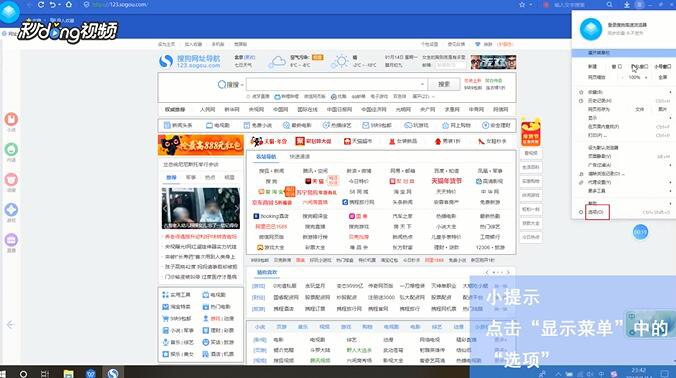Open the pink sidebar app icon

[11, 180]
